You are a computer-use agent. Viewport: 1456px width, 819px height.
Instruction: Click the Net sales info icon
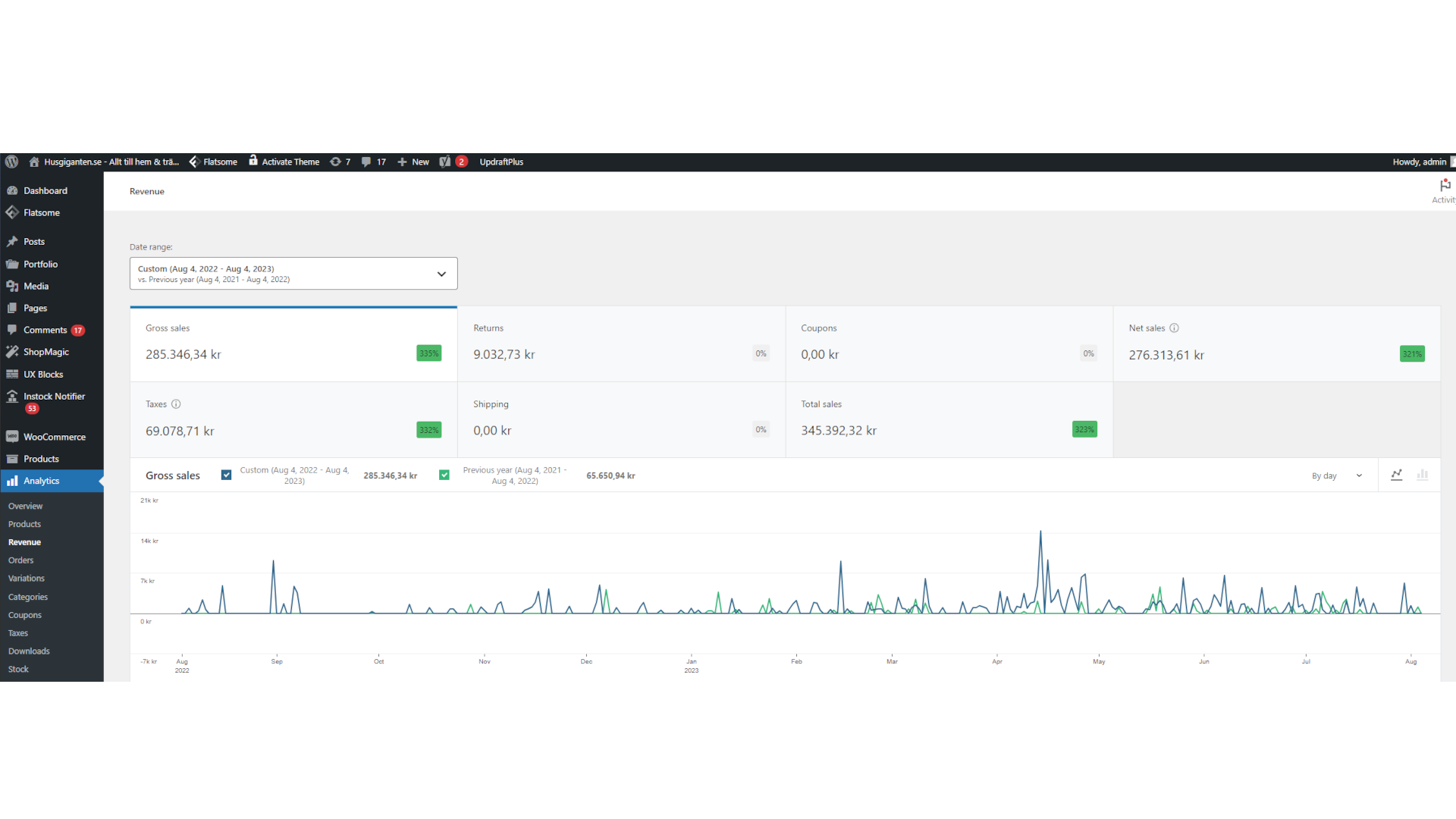pos(1174,328)
